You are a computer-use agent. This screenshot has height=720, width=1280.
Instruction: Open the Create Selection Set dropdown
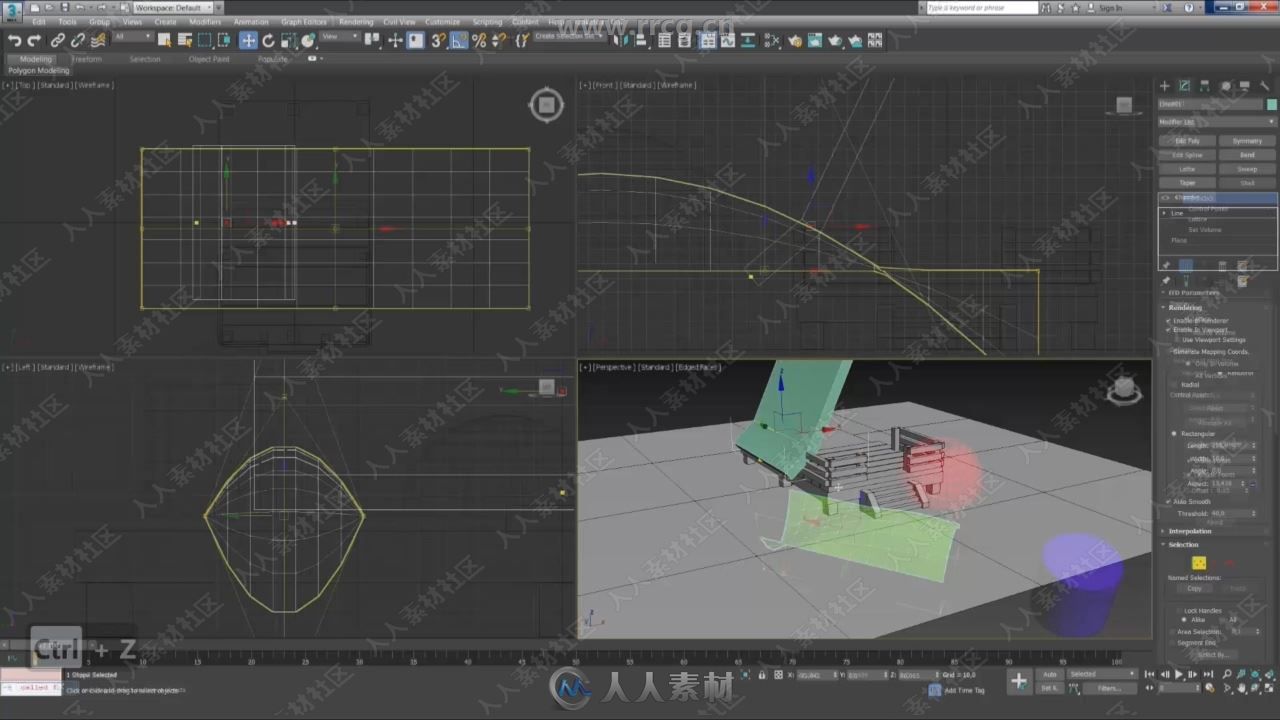pyautogui.click(x=569, y=37)
